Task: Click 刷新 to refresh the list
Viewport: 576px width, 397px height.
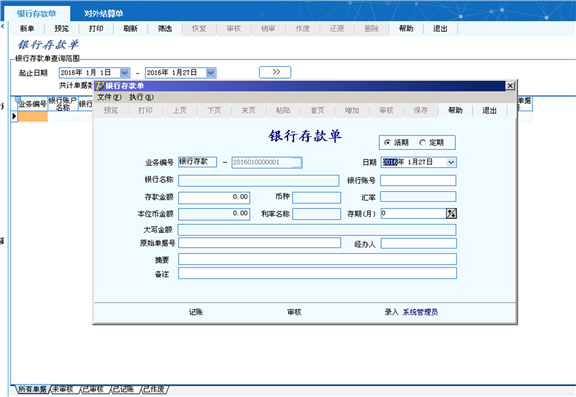Action: click(x=130, y=29)
